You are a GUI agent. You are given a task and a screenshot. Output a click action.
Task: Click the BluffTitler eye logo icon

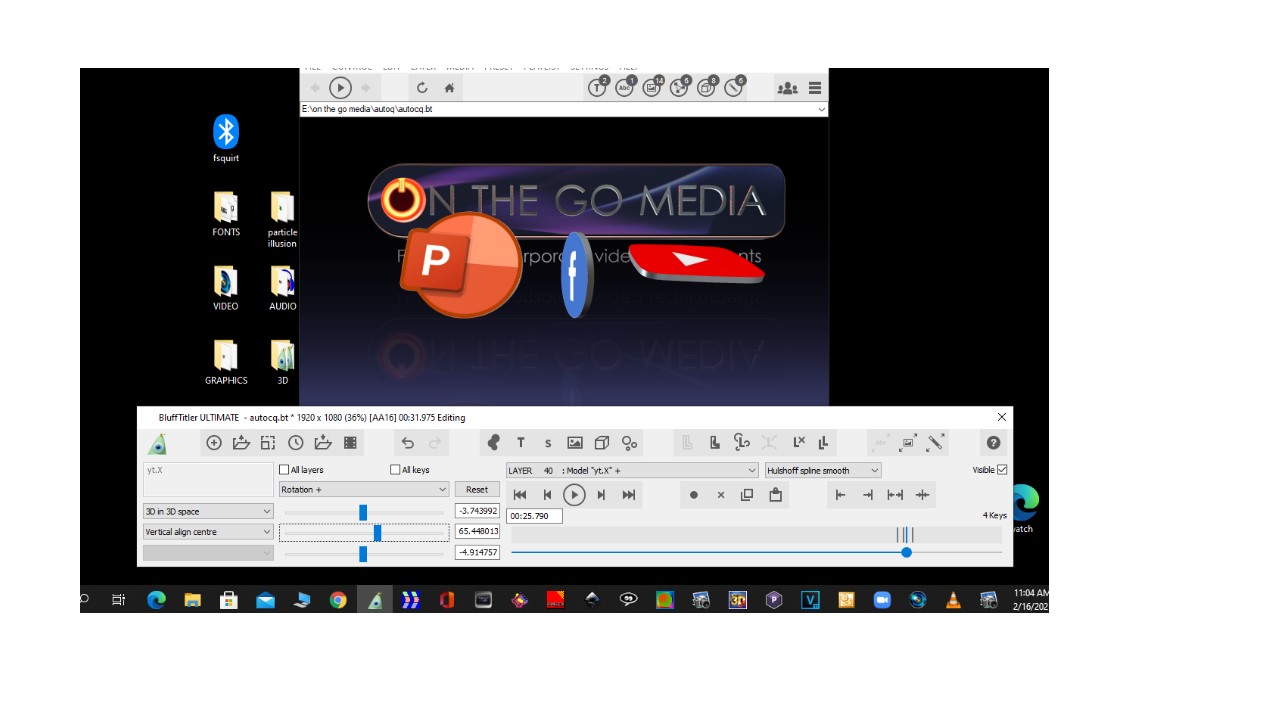[157, 444]
